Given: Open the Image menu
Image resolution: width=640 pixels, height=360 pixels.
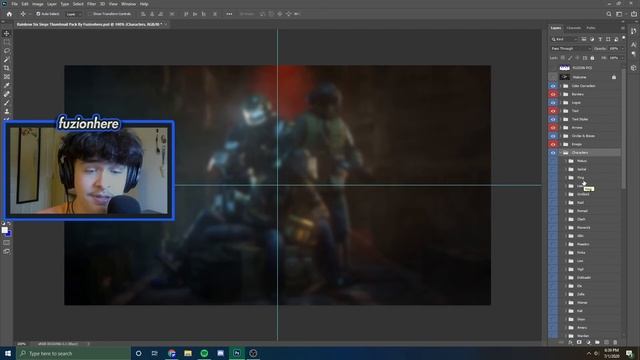Looking at the screenshot, I should (x=38, y=4).
